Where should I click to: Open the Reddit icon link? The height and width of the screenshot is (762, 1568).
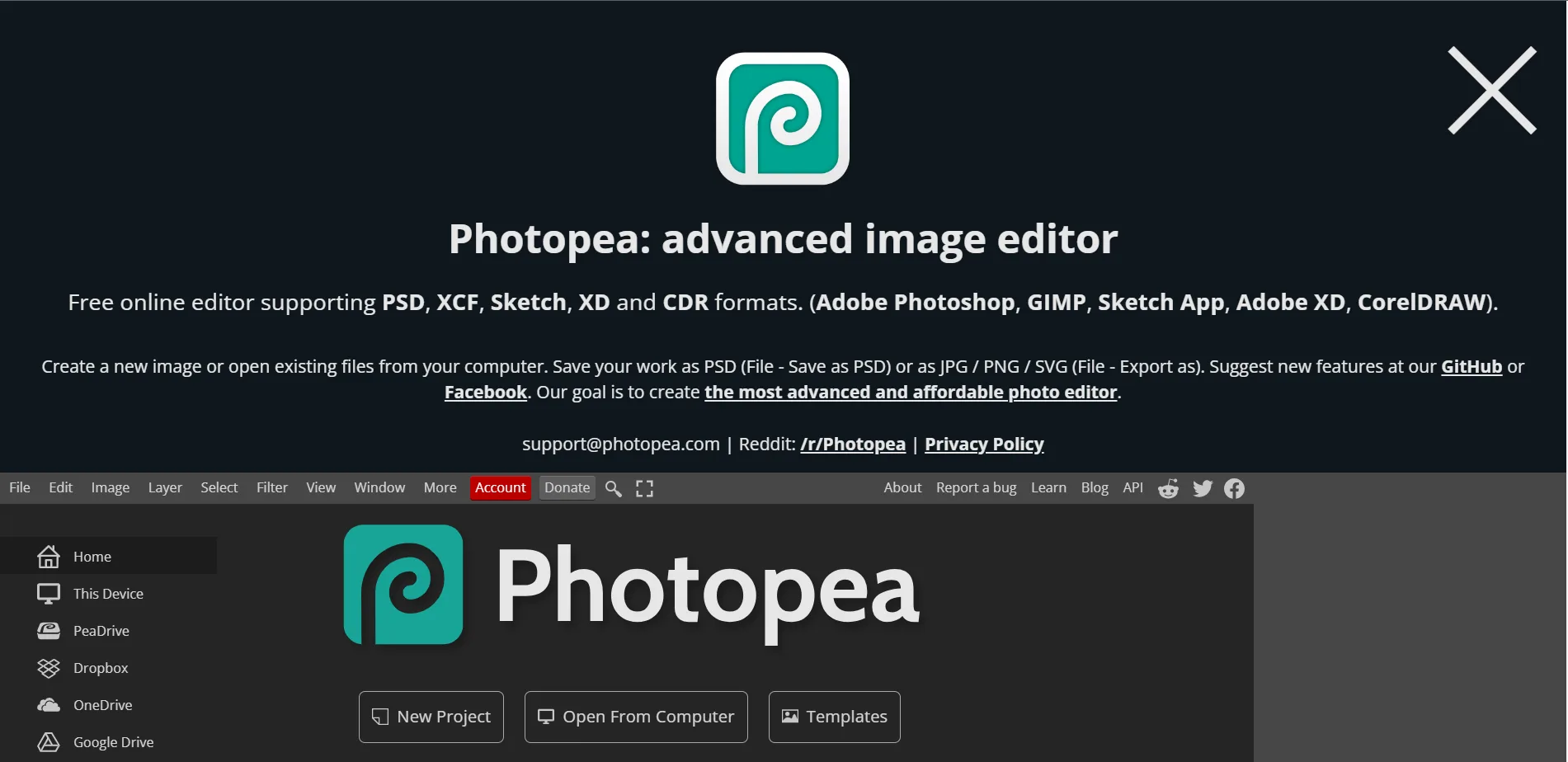(1168, 488)
